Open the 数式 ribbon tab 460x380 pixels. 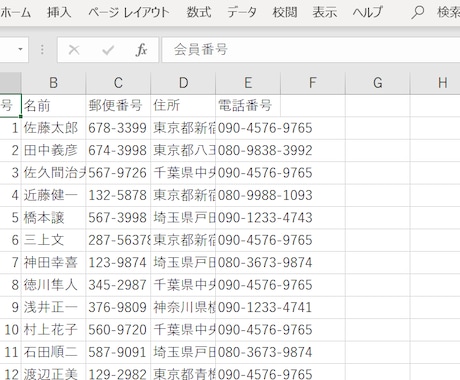199,13
